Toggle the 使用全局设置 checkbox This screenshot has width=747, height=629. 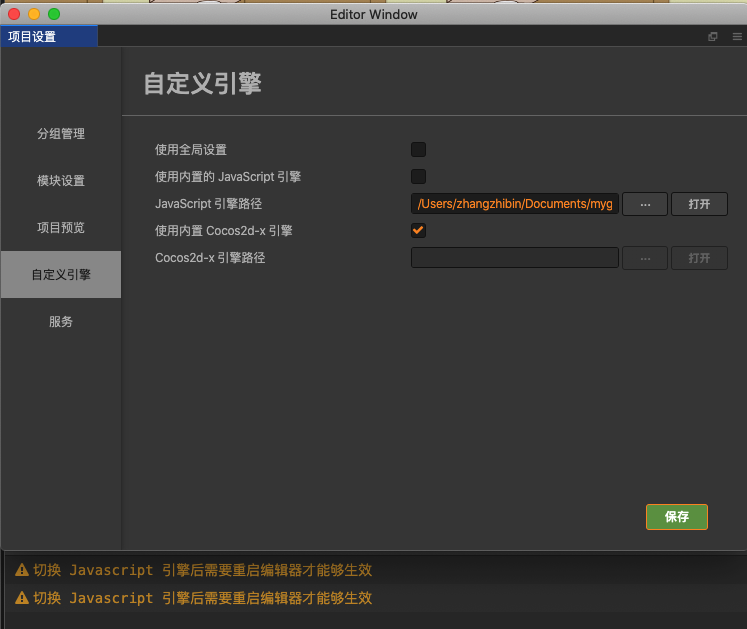(418, 150)
